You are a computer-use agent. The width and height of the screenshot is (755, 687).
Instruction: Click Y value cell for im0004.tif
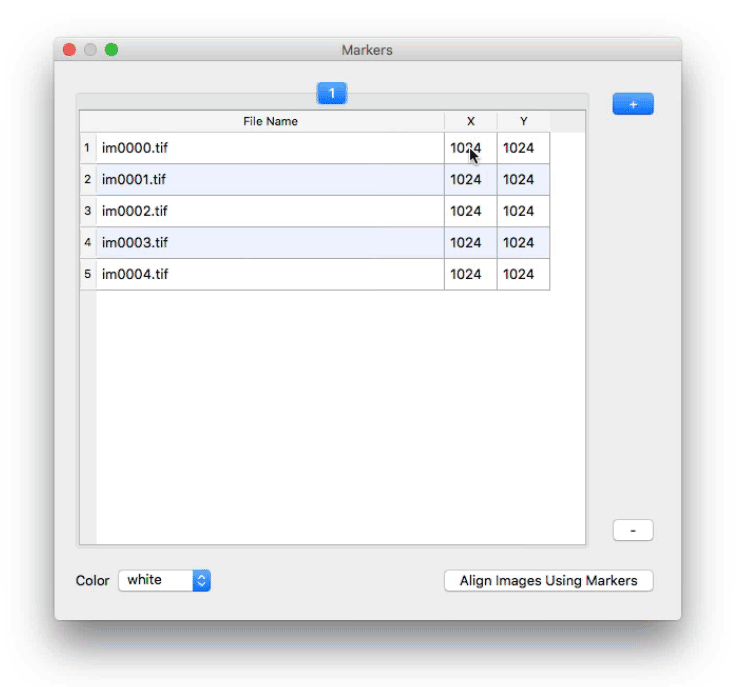[x=519, y=274]
